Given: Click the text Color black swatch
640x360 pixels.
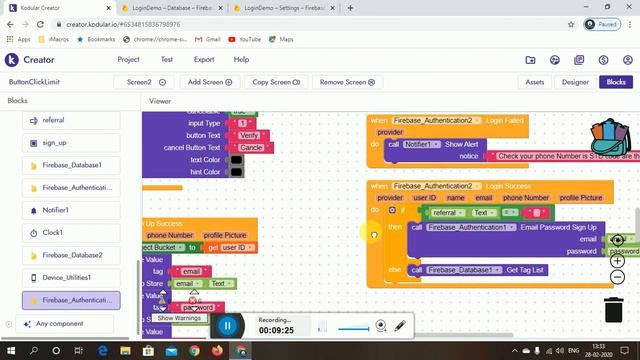Looking at the screenshot, I should 236,160.
